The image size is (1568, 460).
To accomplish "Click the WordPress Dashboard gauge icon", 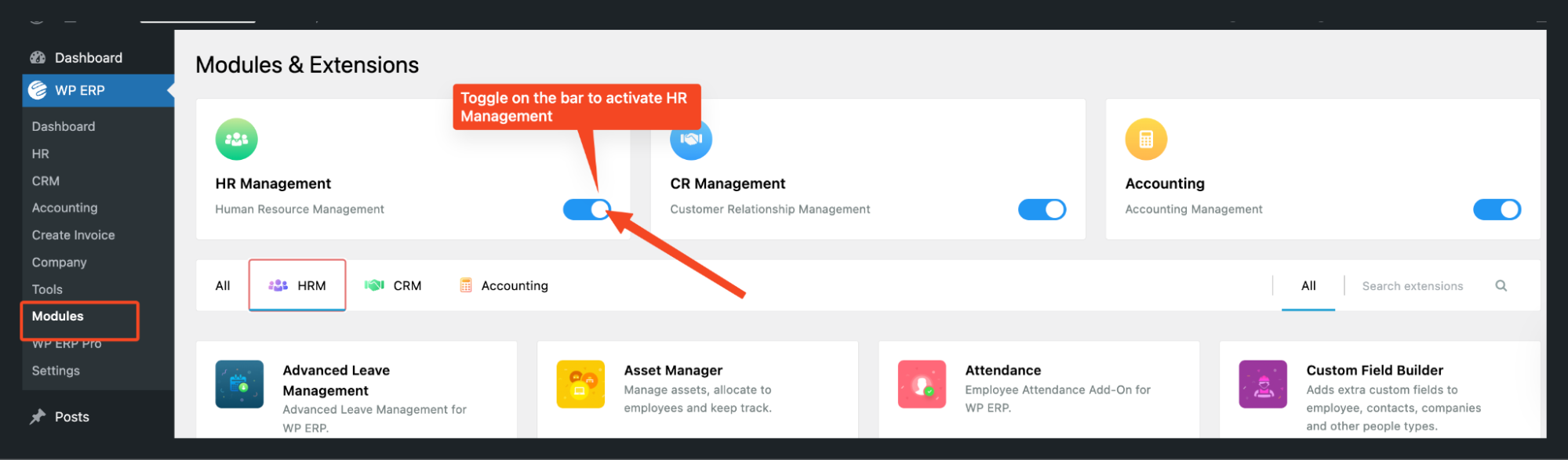I will click(38, 58).
